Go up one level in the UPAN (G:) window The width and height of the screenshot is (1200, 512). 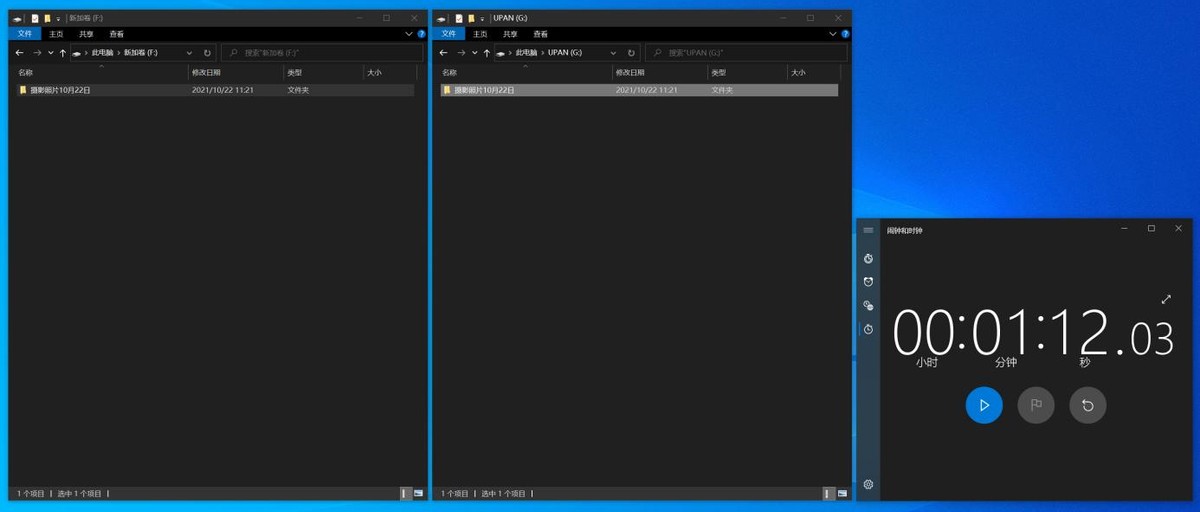click(x=487, y=52)
